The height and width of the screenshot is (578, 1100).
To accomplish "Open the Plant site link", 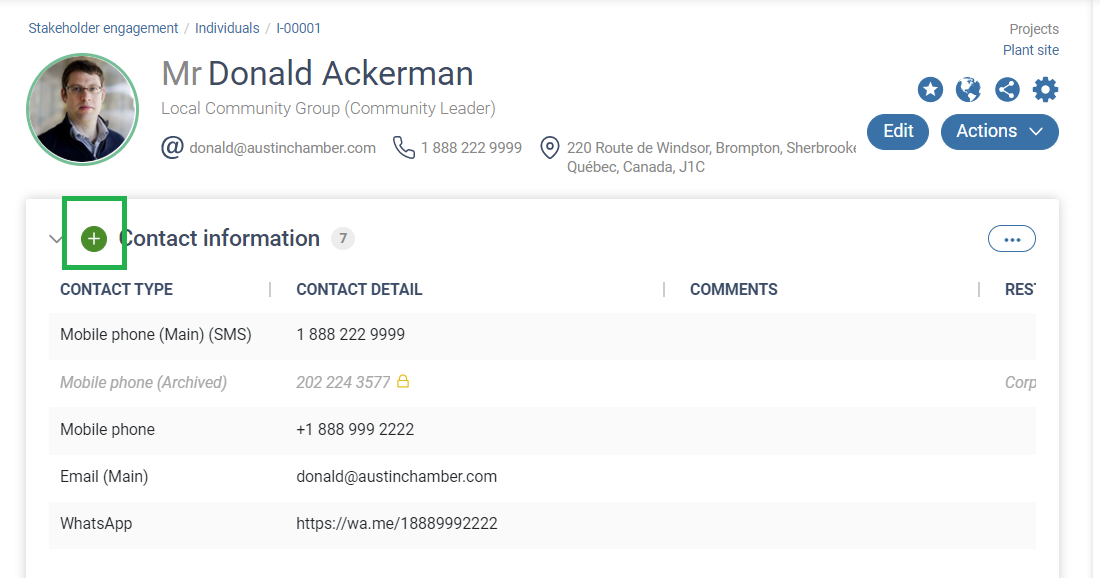I will pyautogui.click(x=1031, y=49).
